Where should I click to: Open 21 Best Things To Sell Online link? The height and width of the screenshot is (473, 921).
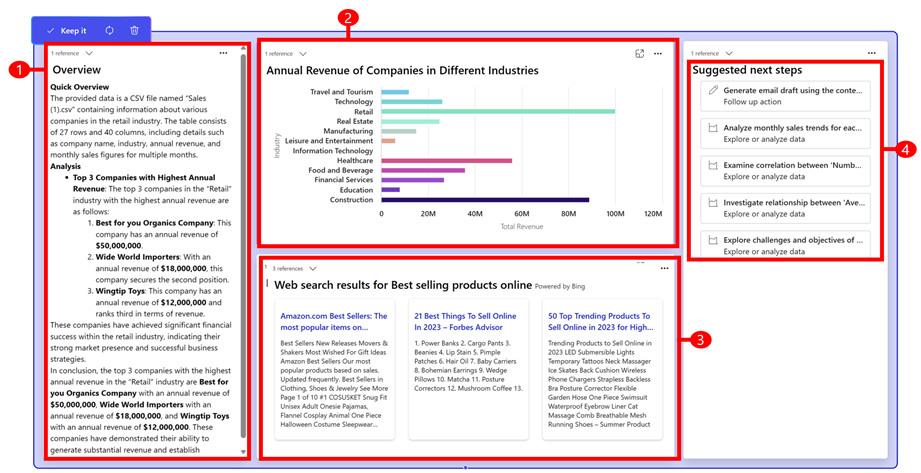(x=465, y=321)
